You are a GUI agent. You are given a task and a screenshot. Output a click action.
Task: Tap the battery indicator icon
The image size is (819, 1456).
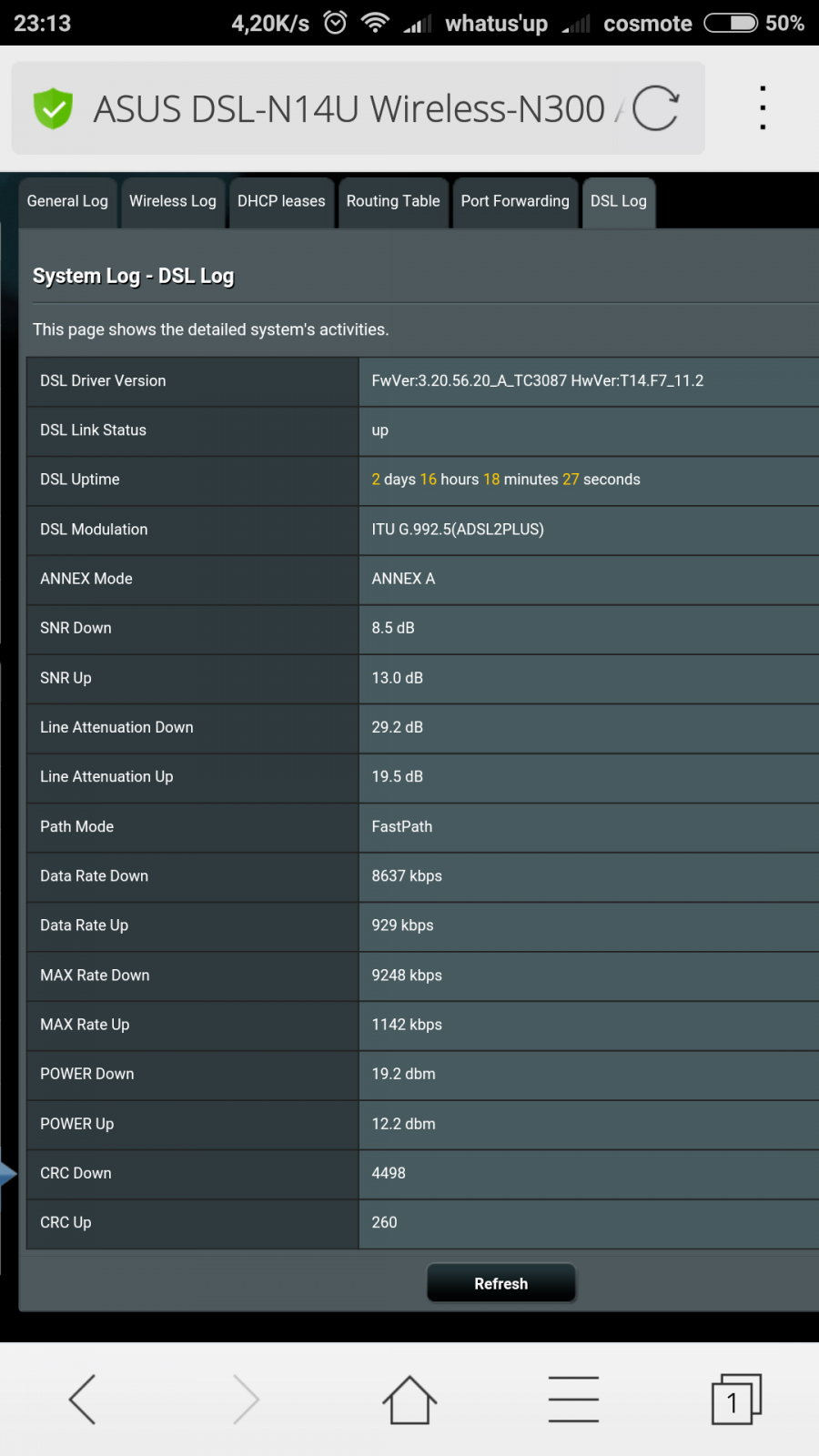731,23
